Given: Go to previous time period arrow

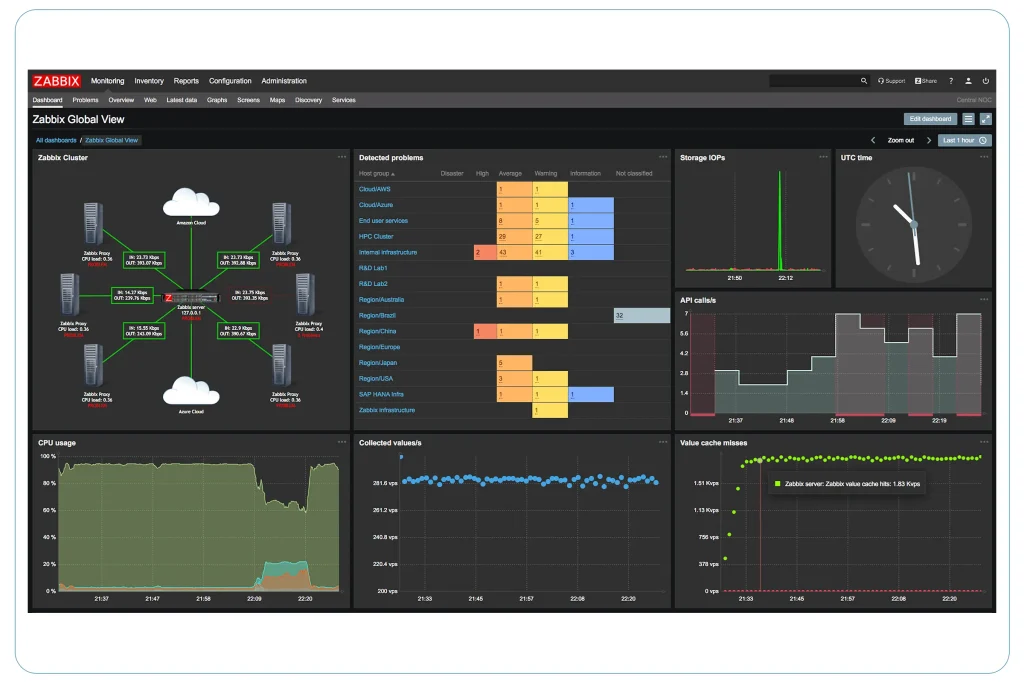Looking at the screenshot, I should [873, 140].
